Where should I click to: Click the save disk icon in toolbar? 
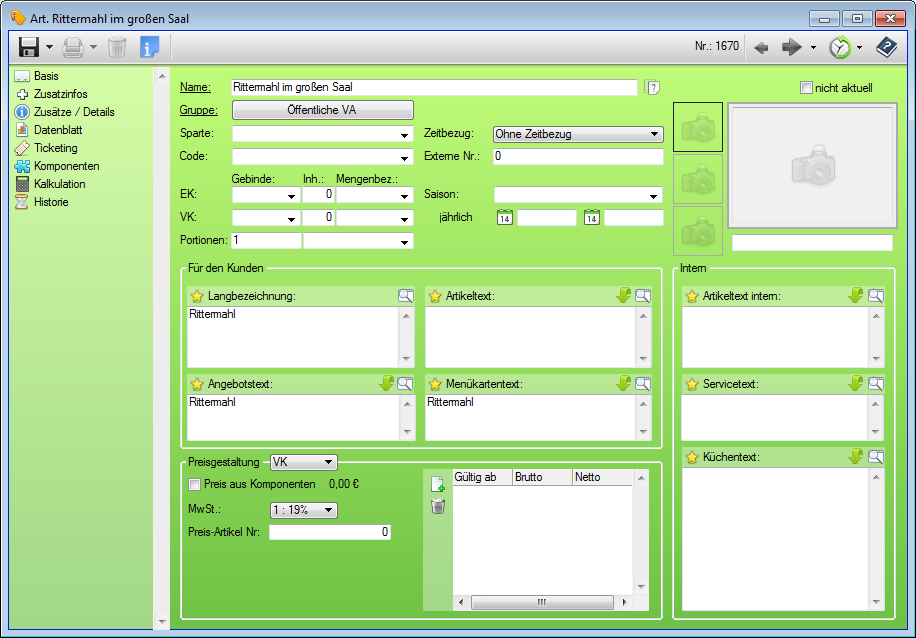tap(28, 47)
